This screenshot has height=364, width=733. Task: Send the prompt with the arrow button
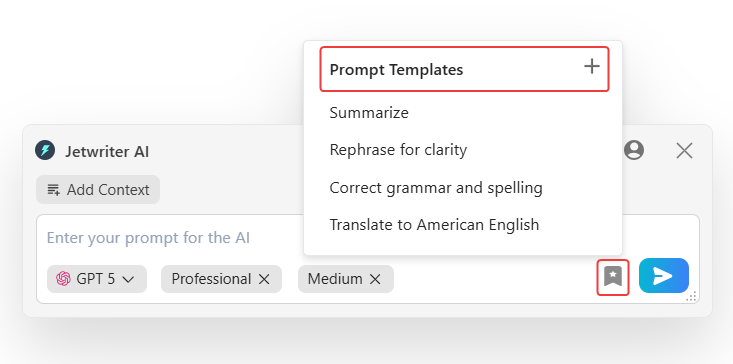664,276
